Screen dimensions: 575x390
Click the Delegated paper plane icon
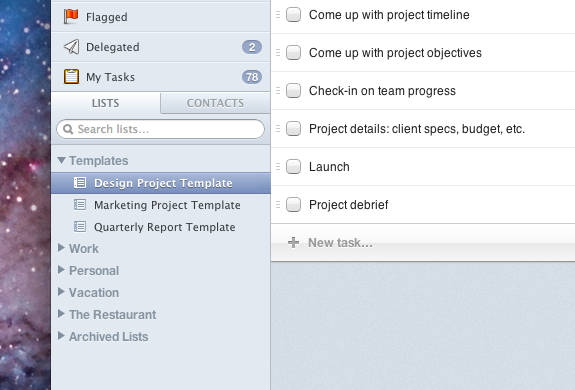click(x=72, y=47)
